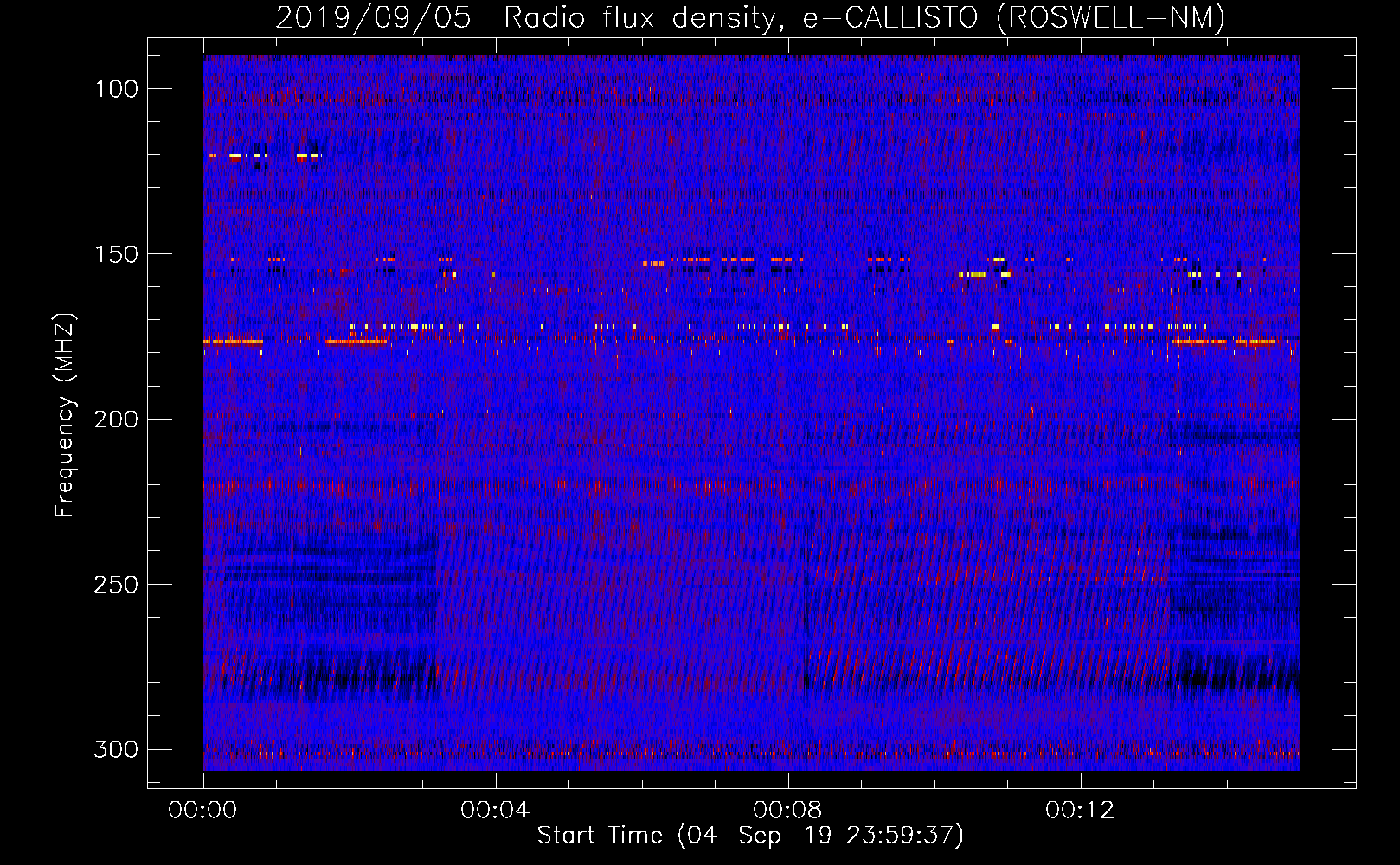1400x865 pixels.
Task: Click the 200 frequency tick label
Action: (116, 420)
